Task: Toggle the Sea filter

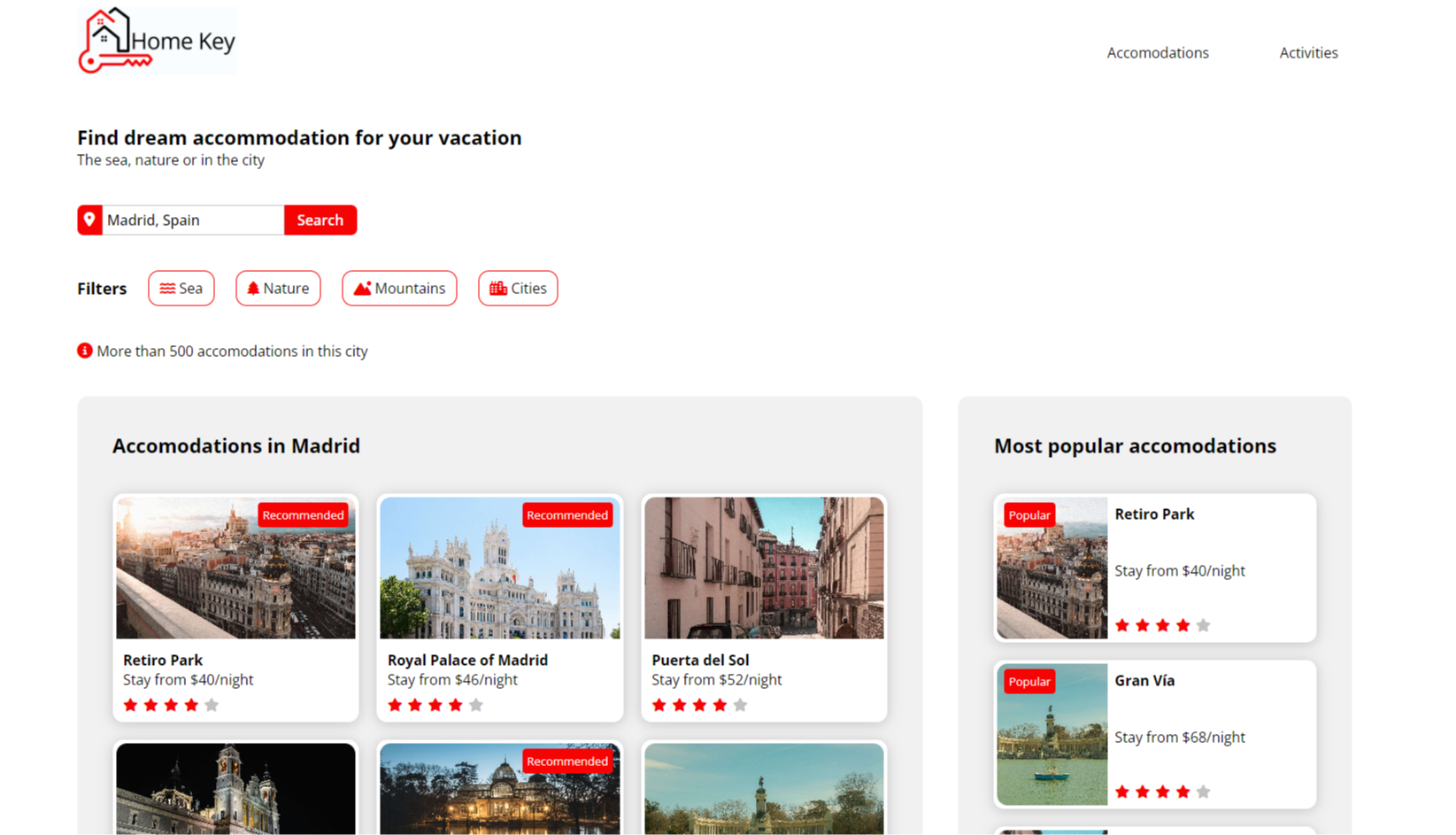Action: [181, 289]
